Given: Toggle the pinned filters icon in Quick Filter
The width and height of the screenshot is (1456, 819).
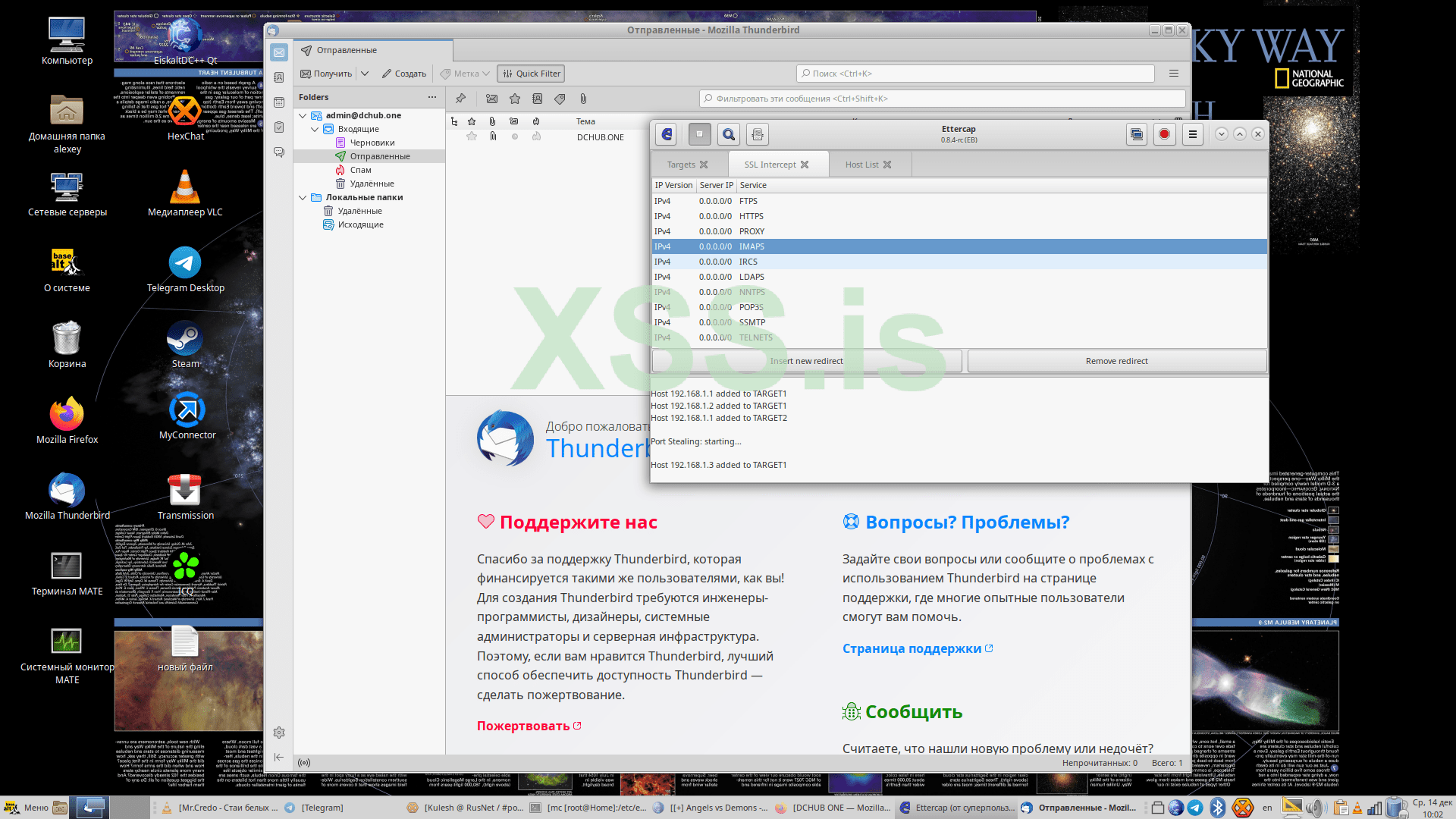Looking at the screenshot, I should coord(460,99).
